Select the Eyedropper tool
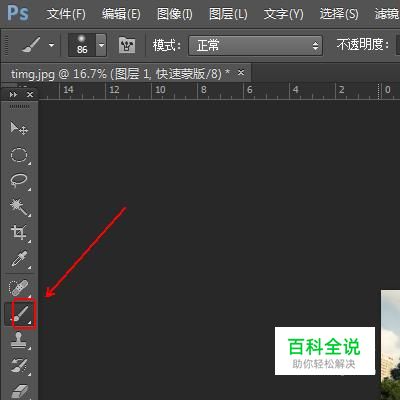400x400 pixels. [19, 259]
